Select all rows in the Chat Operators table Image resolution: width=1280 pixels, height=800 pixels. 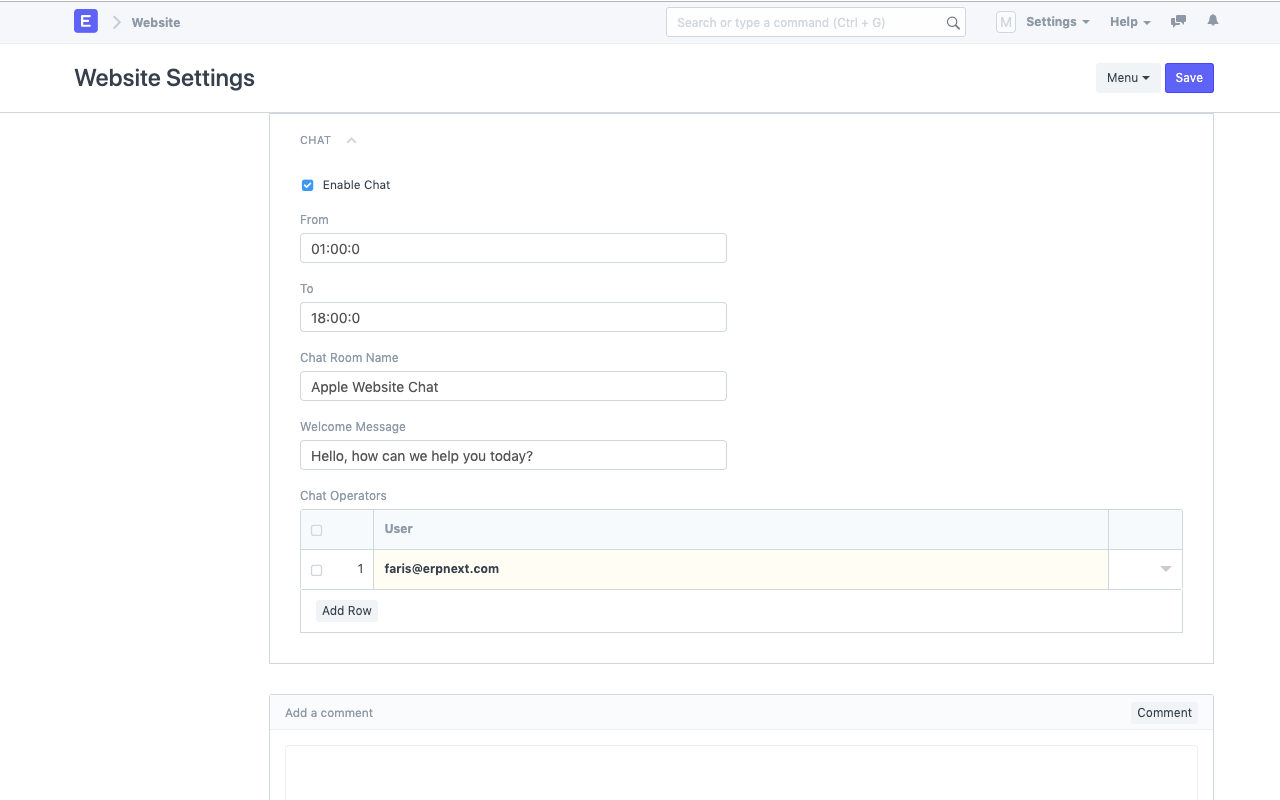tap(316, 530)
